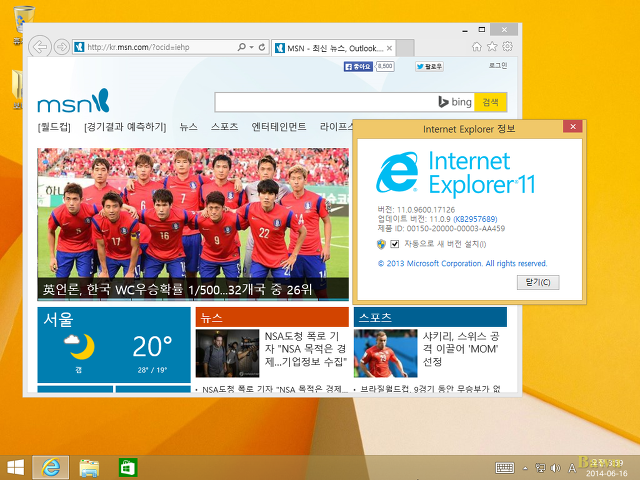
Task: Open the [월드컵] menu item
Action: click(54, 127)
